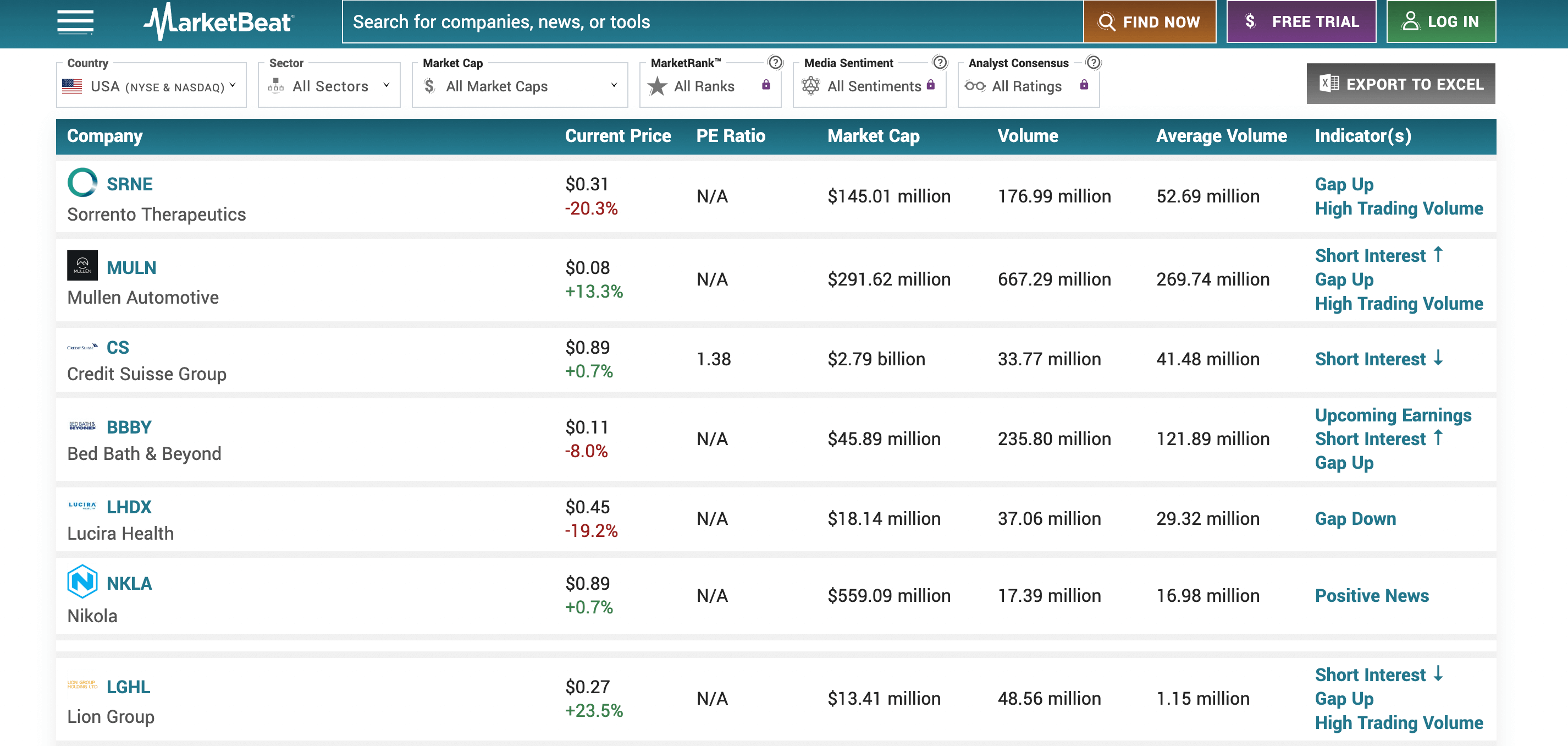Click Upcoming Earnings indicator for BBBY
1568x746 pixels.
point(1393,415)
